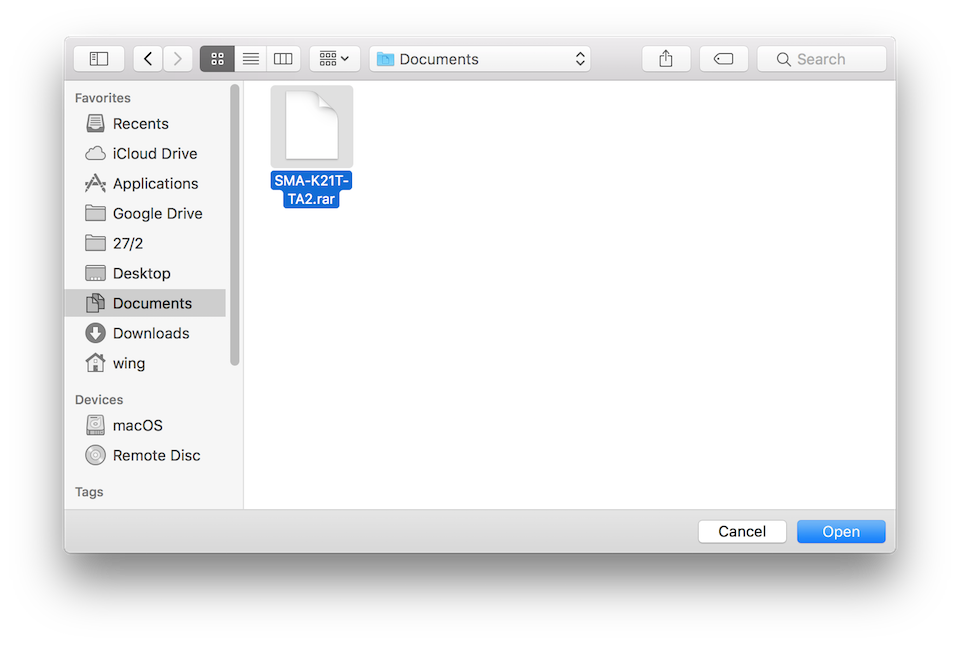Switch to column view
The width and height of the screenshot is (960, 645).
coord(282,58)
